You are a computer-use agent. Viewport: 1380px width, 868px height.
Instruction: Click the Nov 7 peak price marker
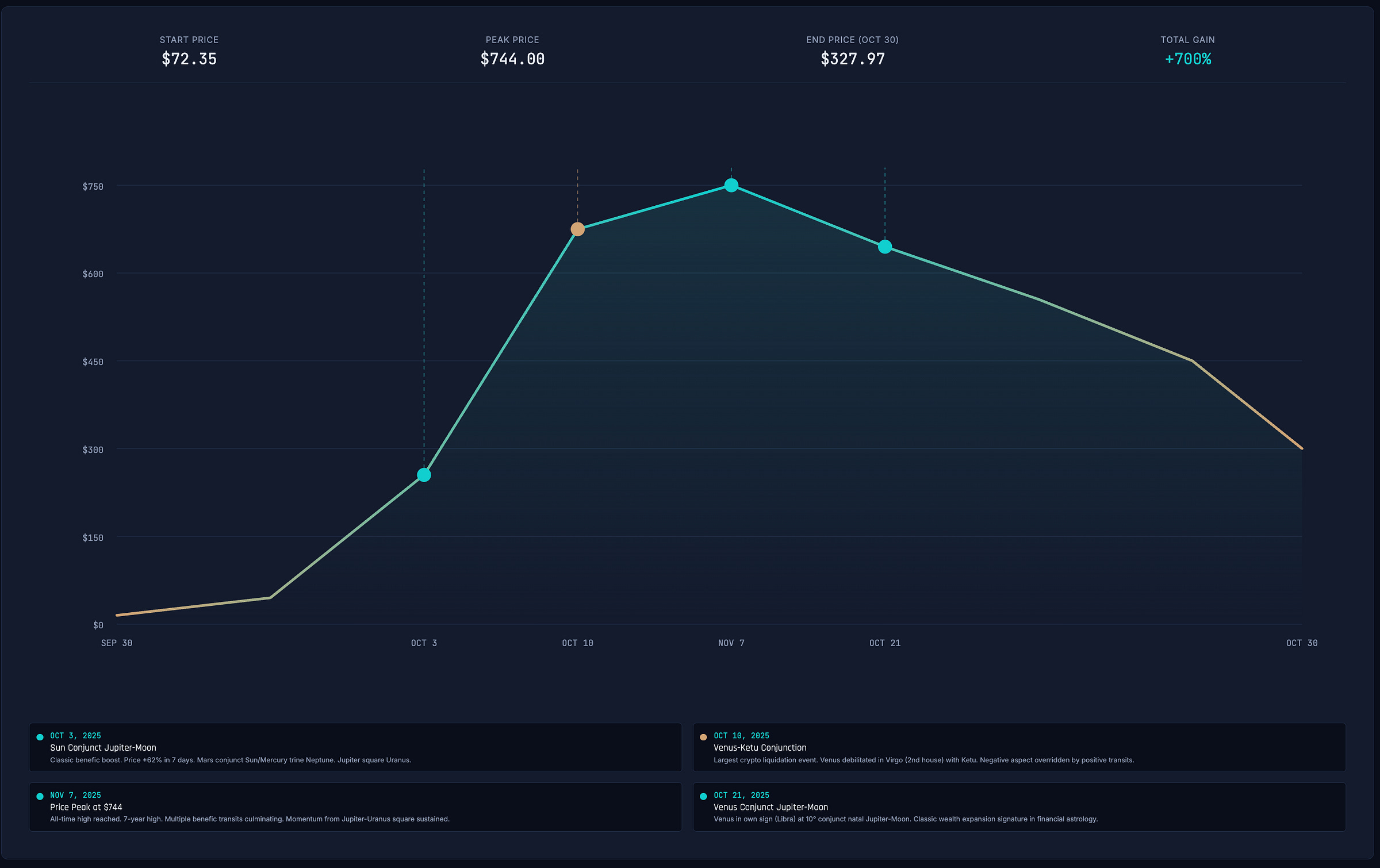(x=731, y=185)
